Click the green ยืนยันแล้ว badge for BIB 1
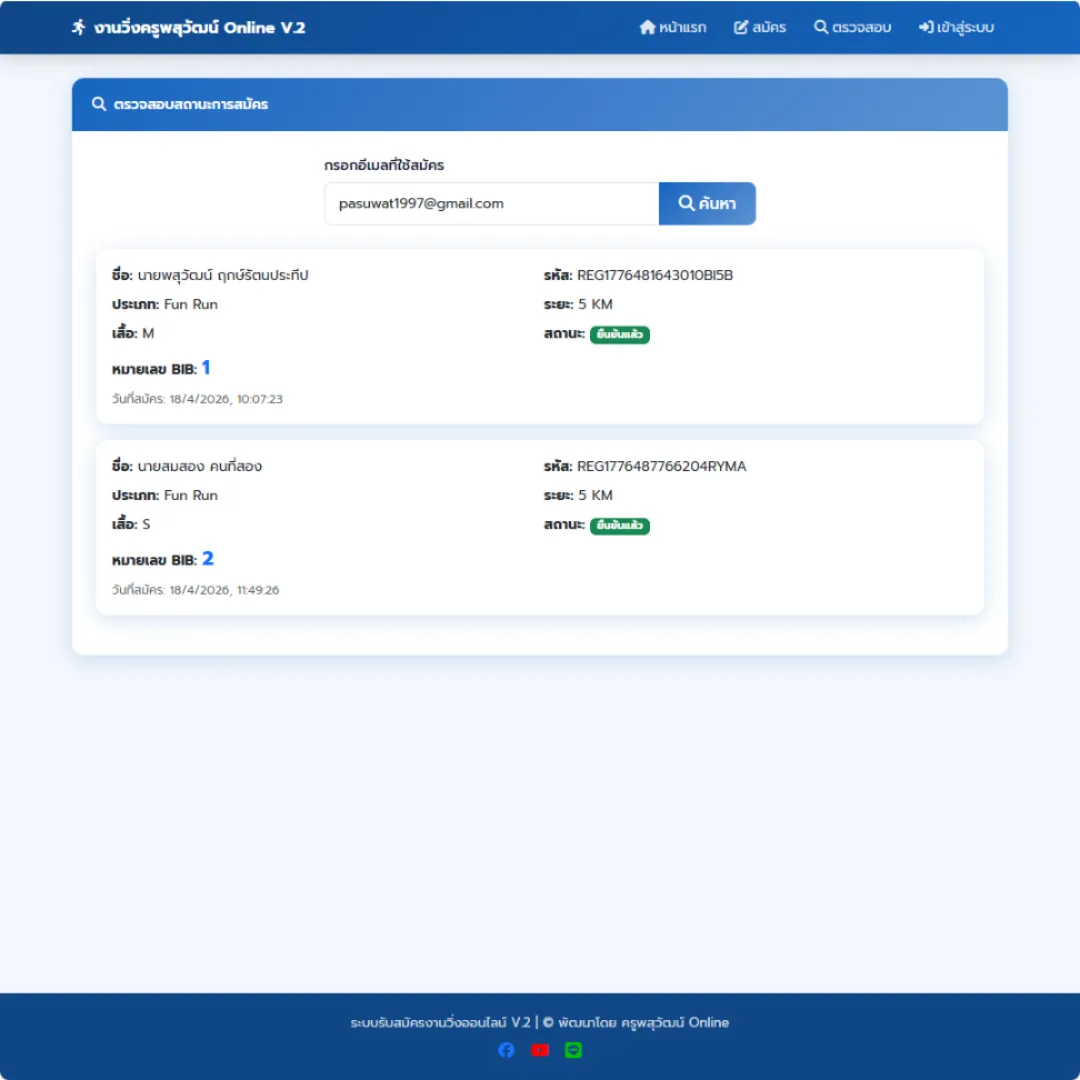This screenshot has height=1080, width=1080. 620,334
